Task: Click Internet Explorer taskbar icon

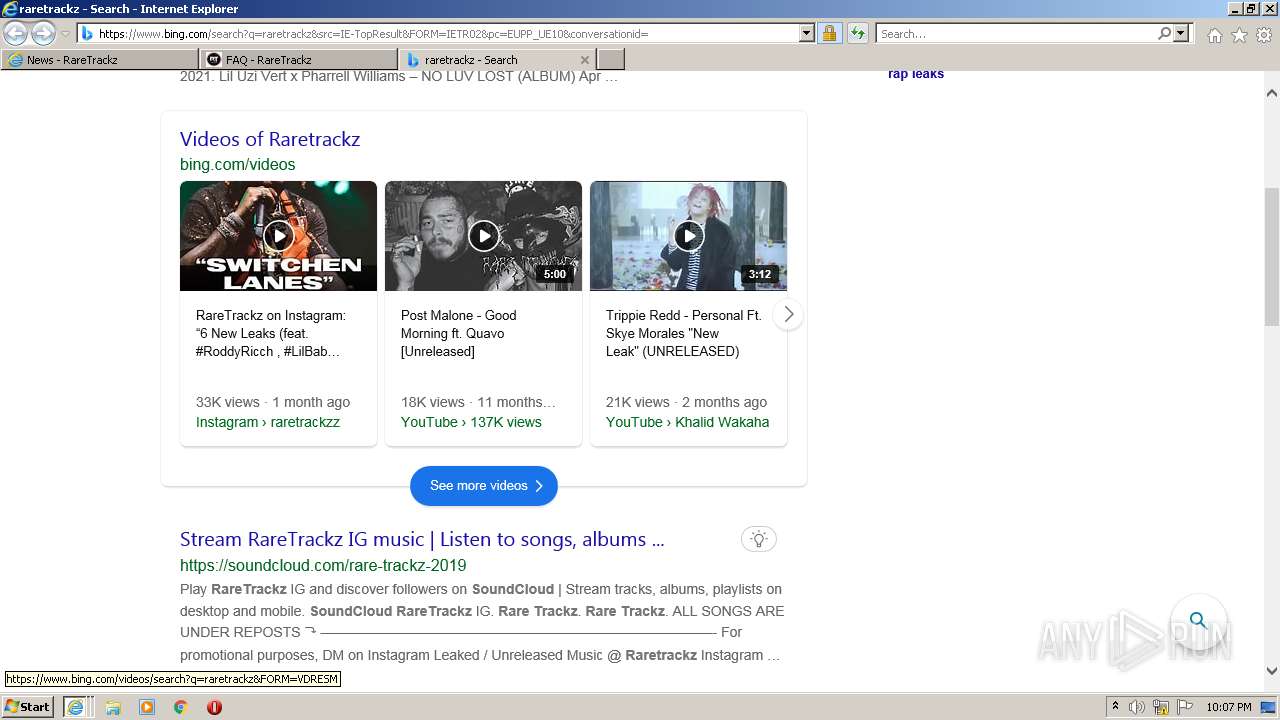Action: (x=75, y=707)
